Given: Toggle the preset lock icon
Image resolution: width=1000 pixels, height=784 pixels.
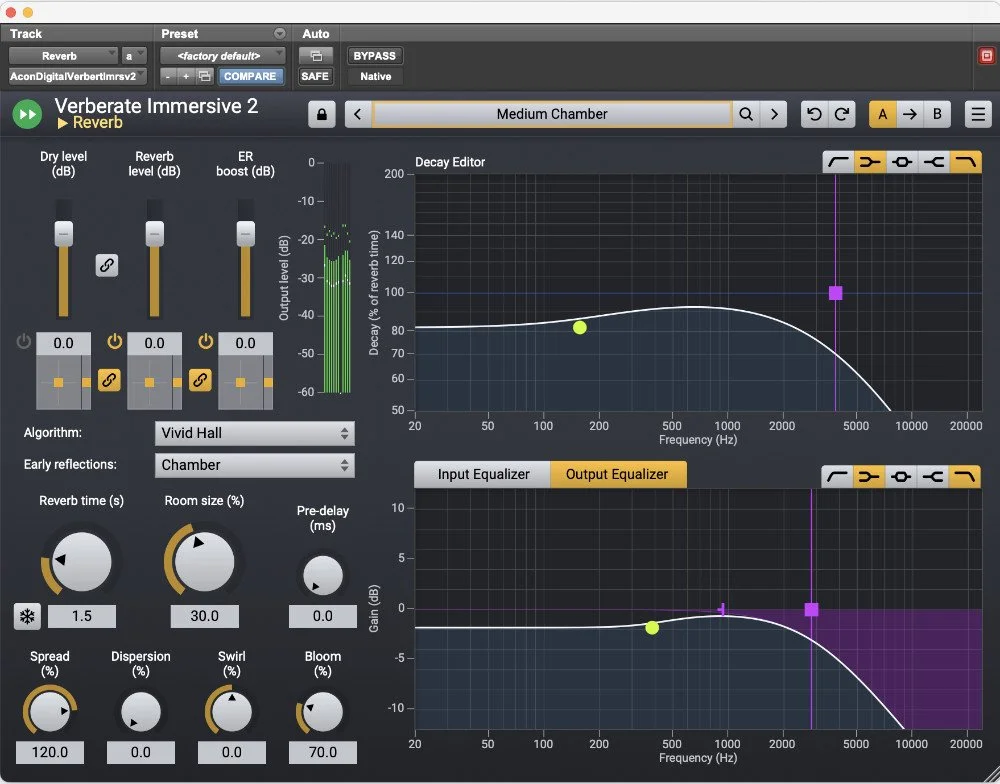Looking at the screenshot, I should (x=321, y=115).
